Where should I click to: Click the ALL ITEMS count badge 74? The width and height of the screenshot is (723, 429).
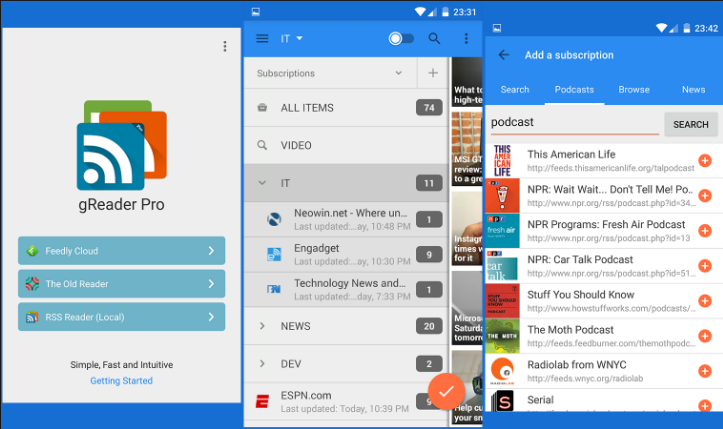pos(429,107)
